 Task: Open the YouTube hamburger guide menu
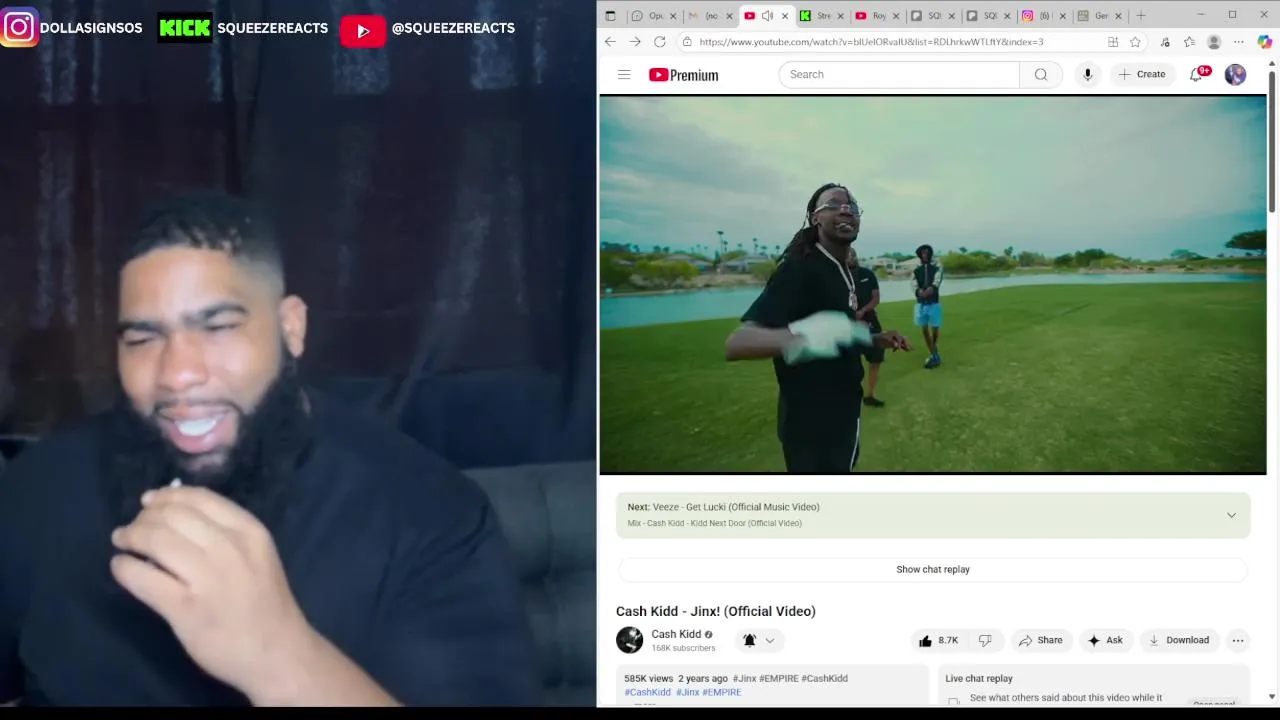(624, 75)
